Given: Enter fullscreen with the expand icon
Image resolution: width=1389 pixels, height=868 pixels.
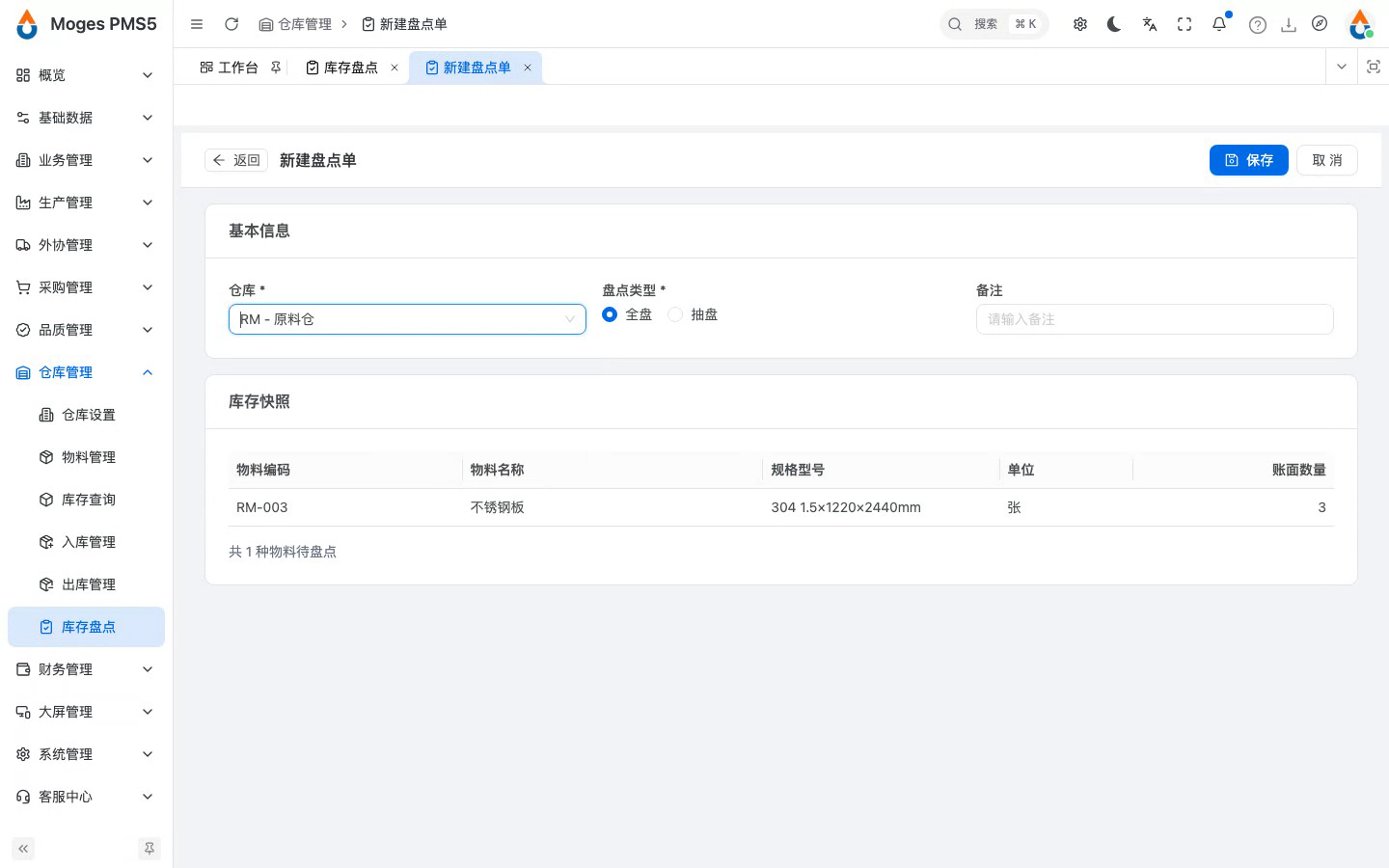Looking at the screenshot, I should point(1185,24).
